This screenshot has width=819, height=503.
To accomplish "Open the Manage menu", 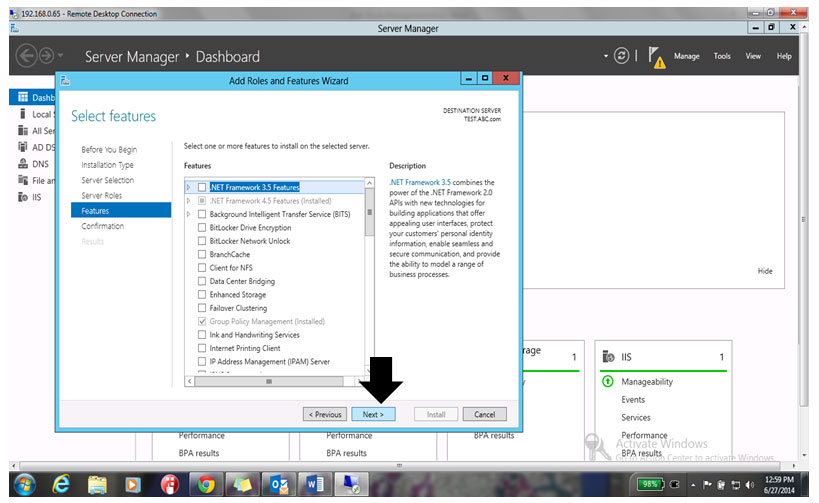I will pos(686,56).
